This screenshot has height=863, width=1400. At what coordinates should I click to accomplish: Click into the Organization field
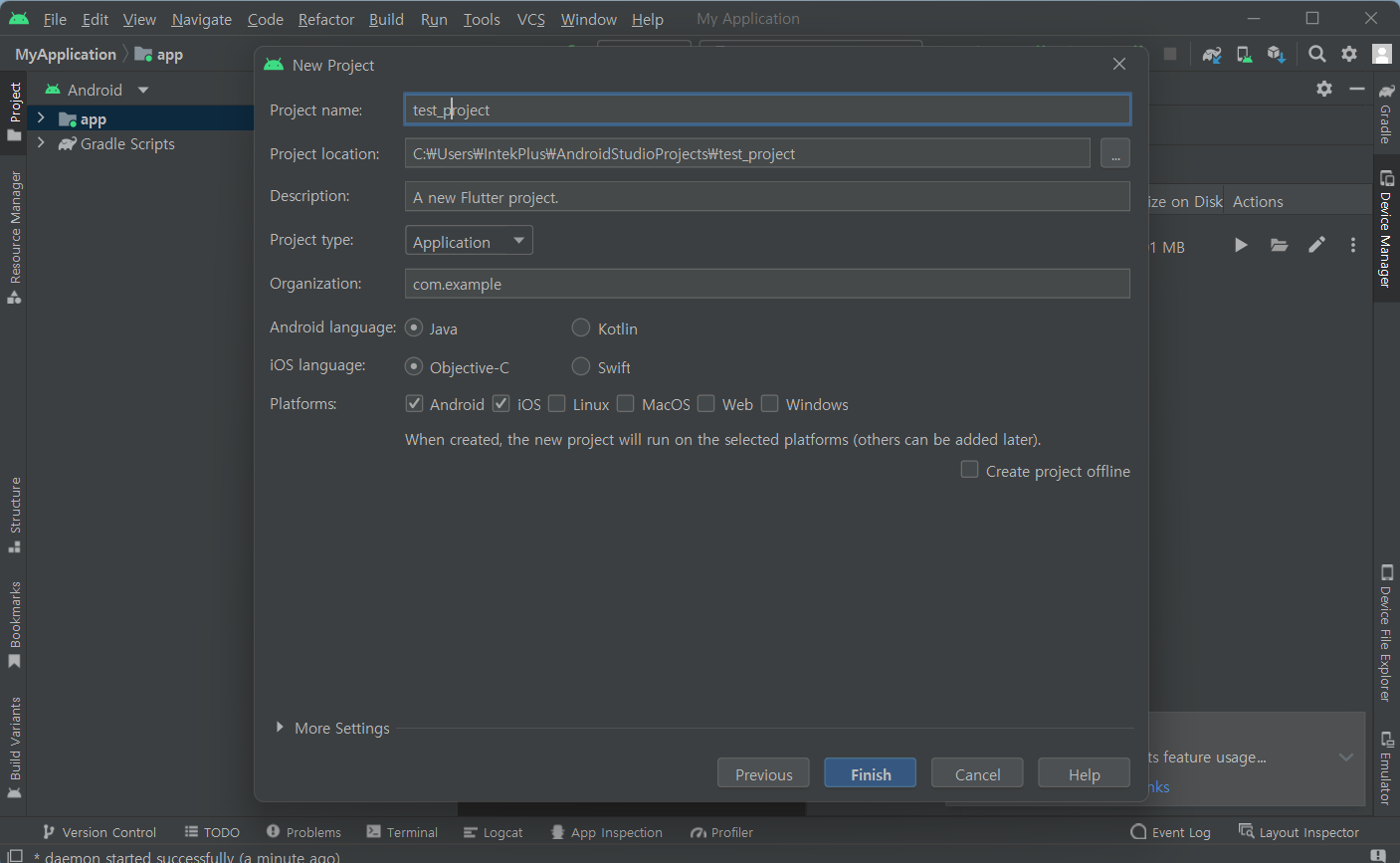pos(767,284)
